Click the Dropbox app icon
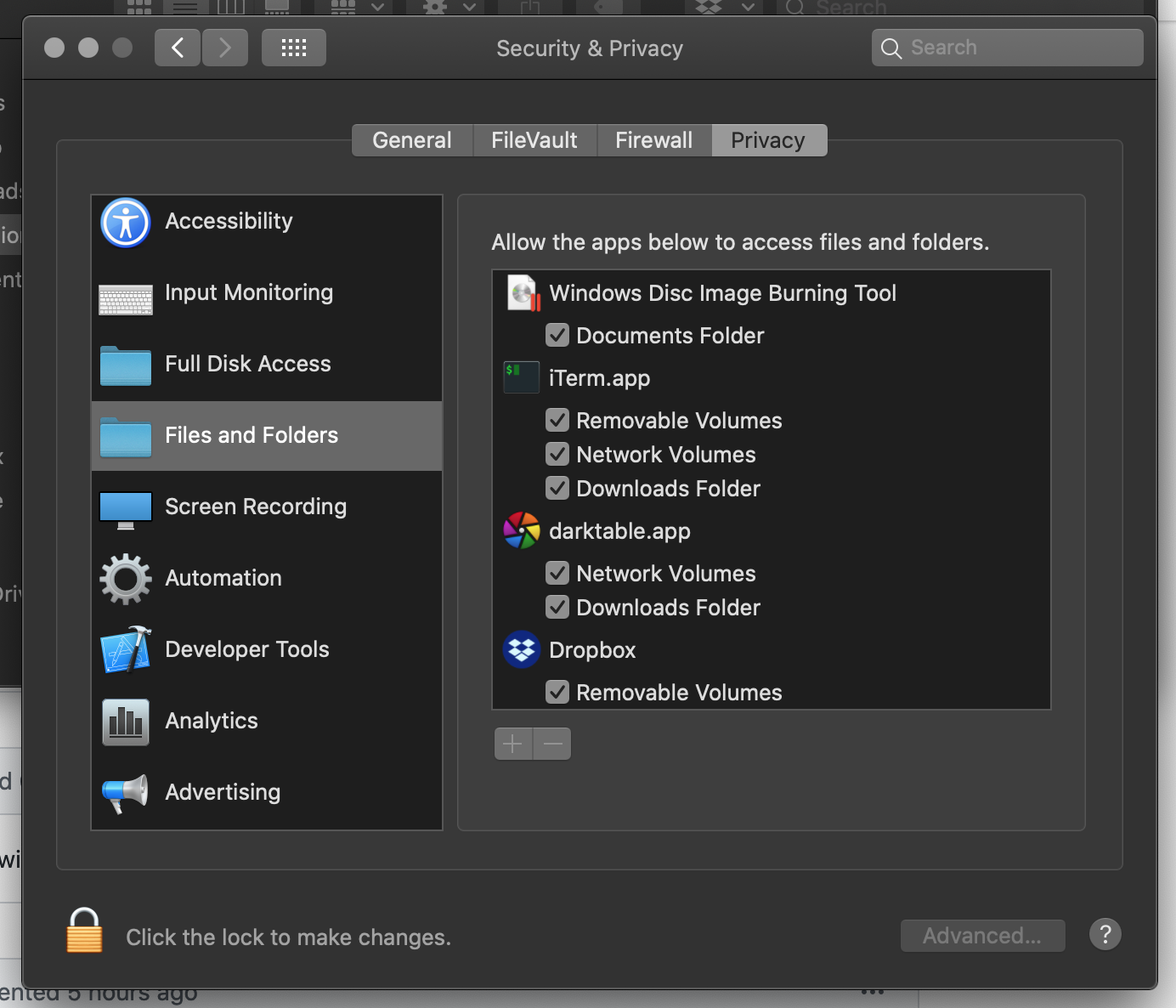1176x1008 pixels. pyautogui.click(x=522, y=649)
